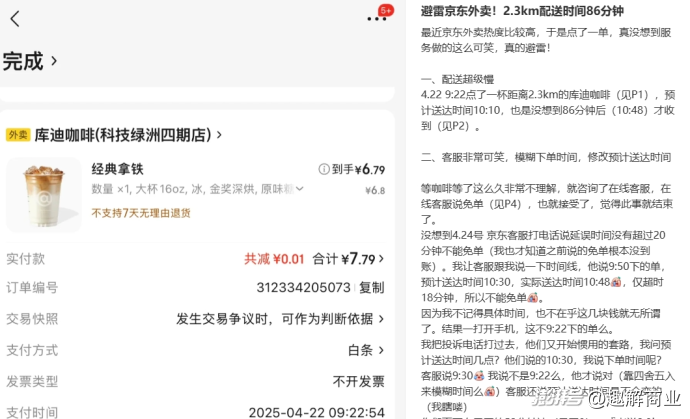This screenshot has width=690, height=419.
Task: Select order number 312334205073
Action: pos(304,287)
